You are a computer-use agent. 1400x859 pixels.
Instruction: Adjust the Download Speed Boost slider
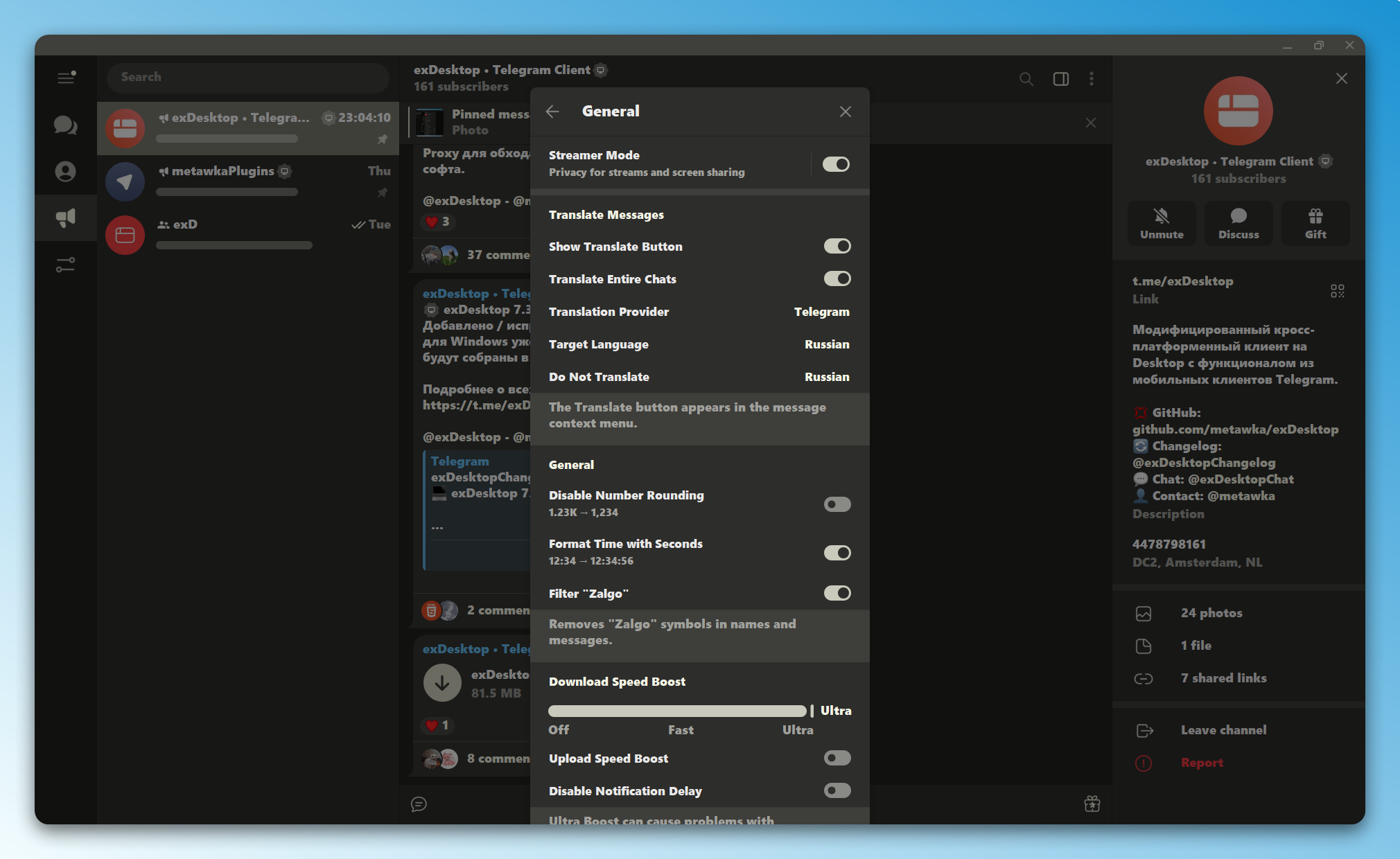[681, 711]
